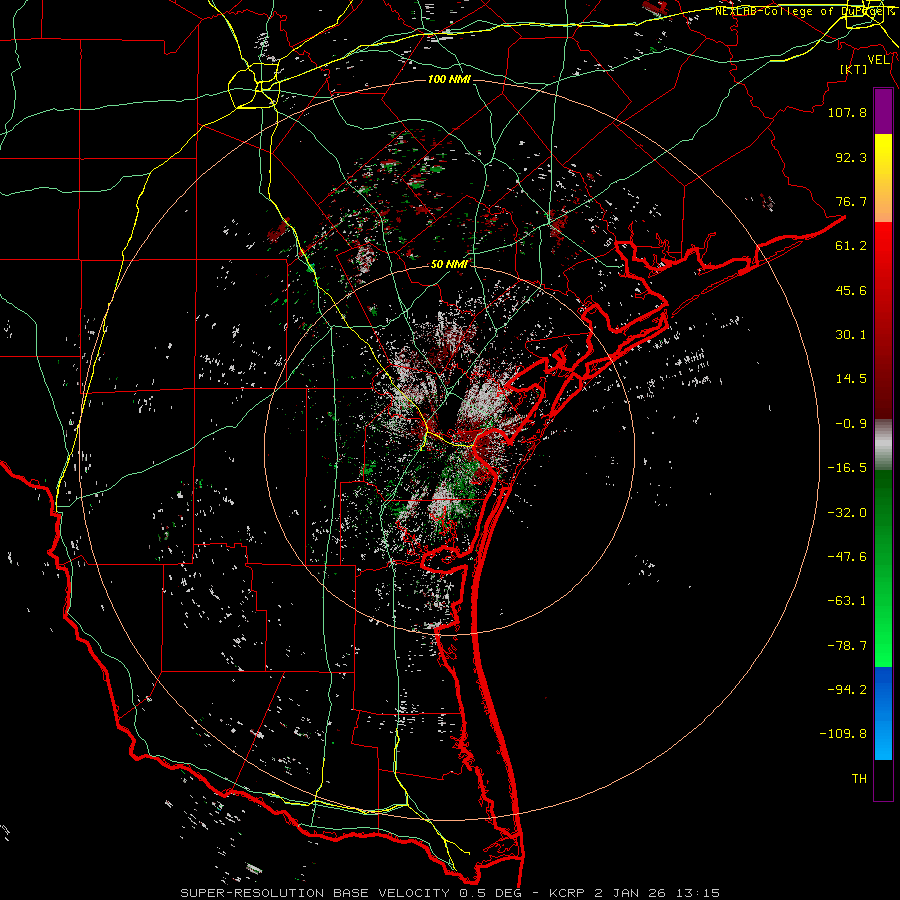Click the TH threshold label in legend
The height and width of the screenshot is (900, 900).
pos(859,779)
